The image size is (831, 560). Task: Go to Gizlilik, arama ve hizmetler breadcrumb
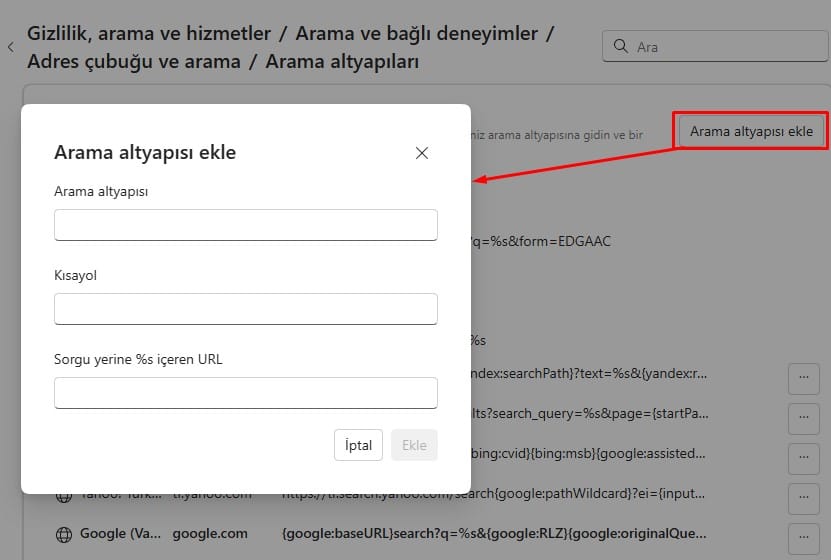coord(149,34)
